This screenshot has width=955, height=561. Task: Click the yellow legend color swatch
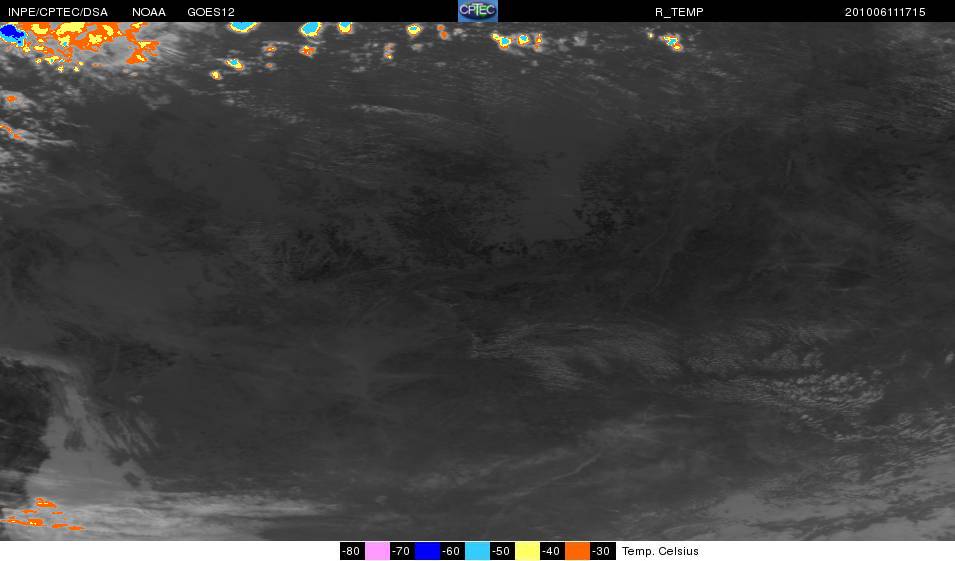(x=527, y=551)
